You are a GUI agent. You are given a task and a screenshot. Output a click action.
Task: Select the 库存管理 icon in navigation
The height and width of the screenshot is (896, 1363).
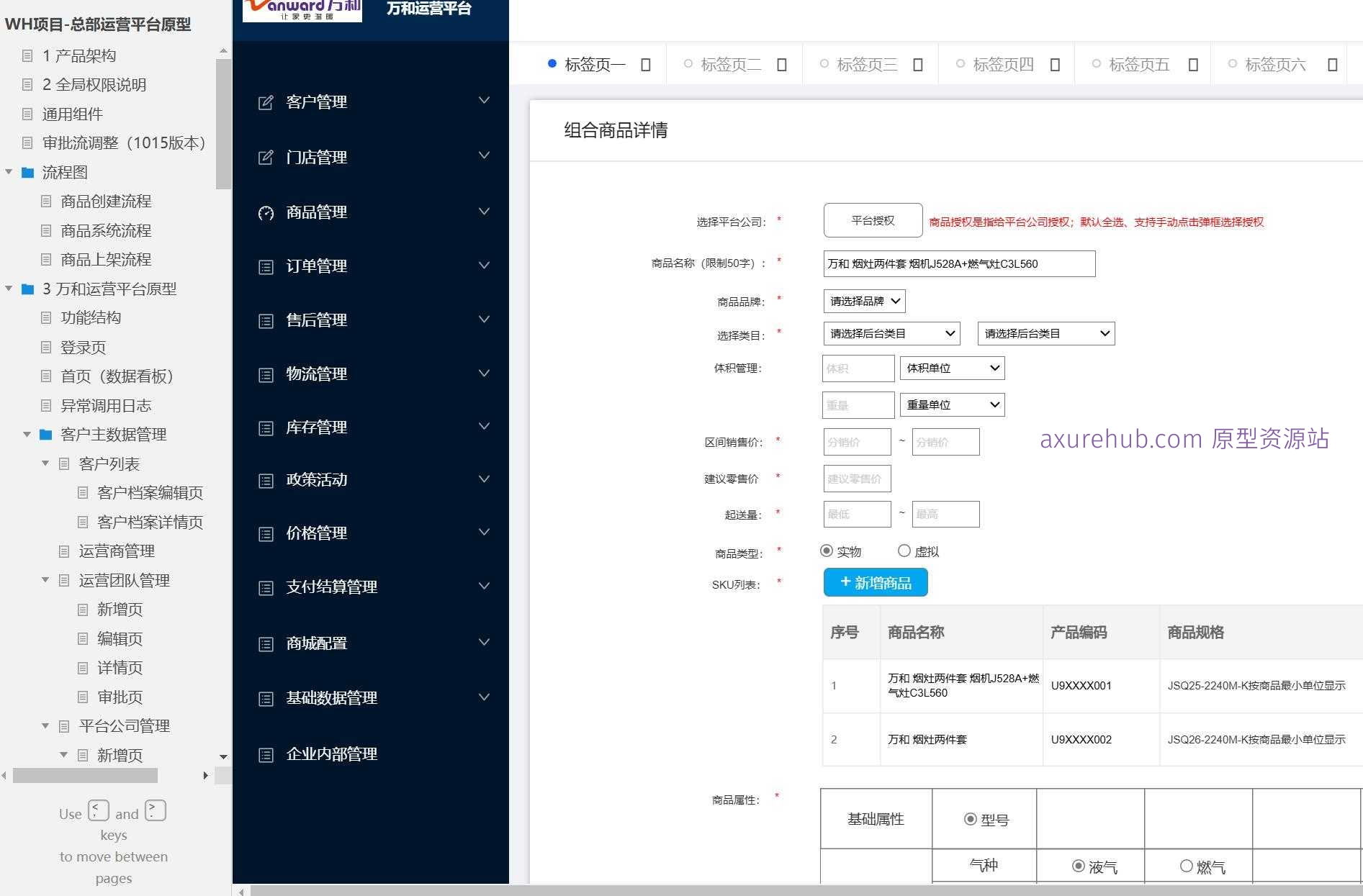264,427
